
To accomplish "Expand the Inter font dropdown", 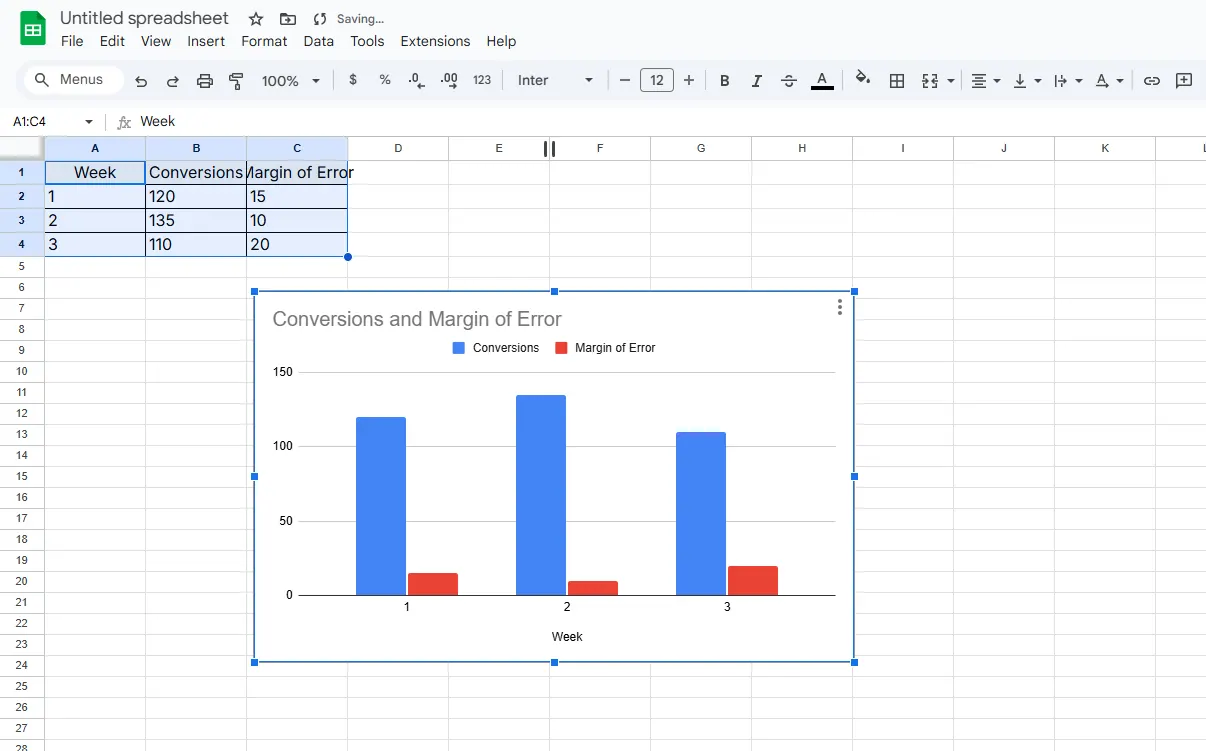I will (555, 81).
